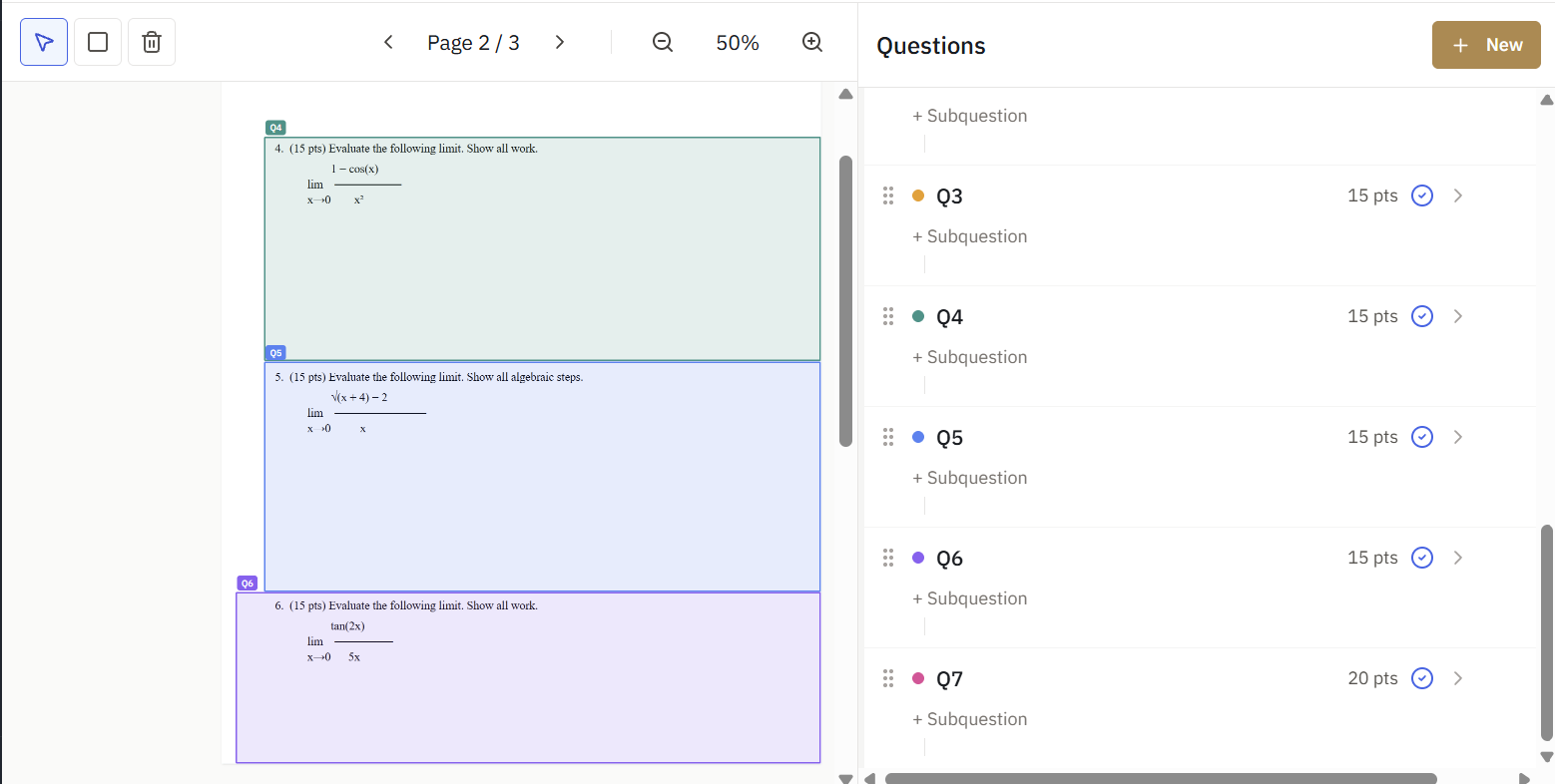This screenshot has height=784, width=1555.
Task: Select the green Q4 region box
Action: tap(542, 248)
